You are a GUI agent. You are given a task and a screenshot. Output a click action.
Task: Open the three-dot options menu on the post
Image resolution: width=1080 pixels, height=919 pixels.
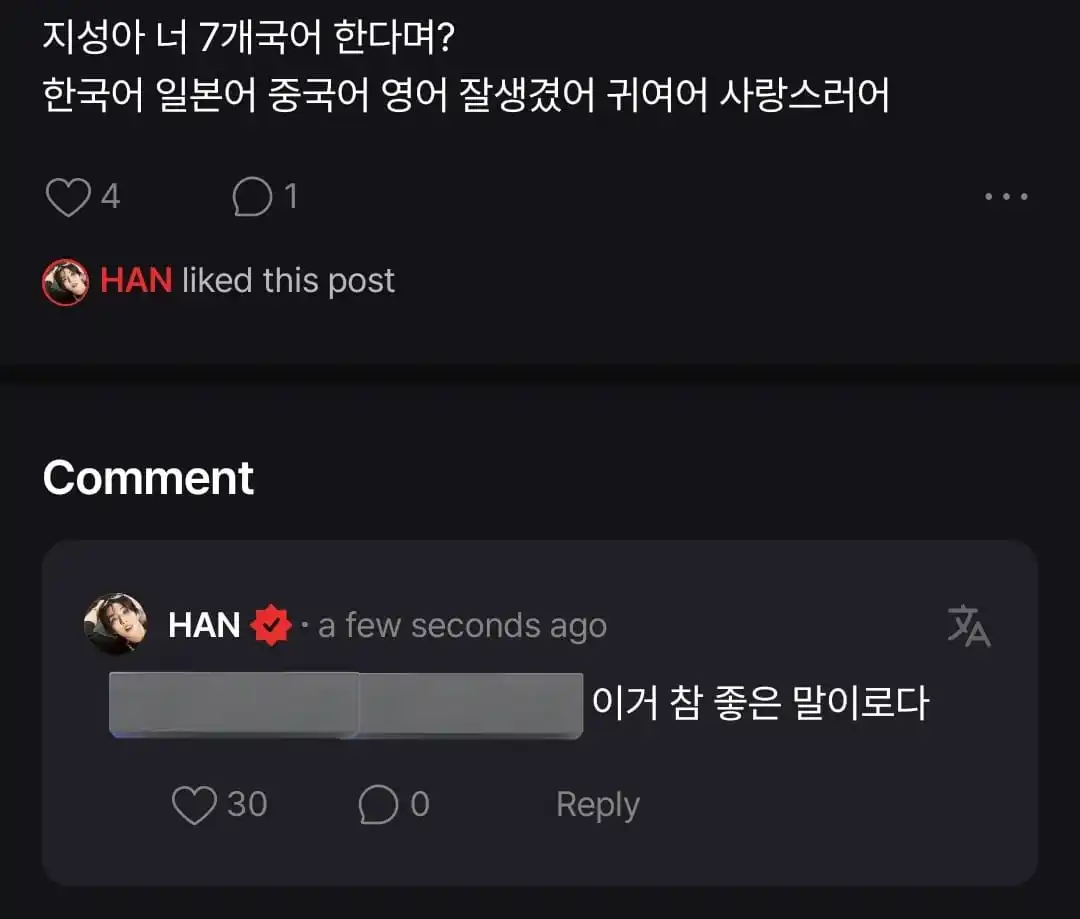click(x=1006, y=196)
